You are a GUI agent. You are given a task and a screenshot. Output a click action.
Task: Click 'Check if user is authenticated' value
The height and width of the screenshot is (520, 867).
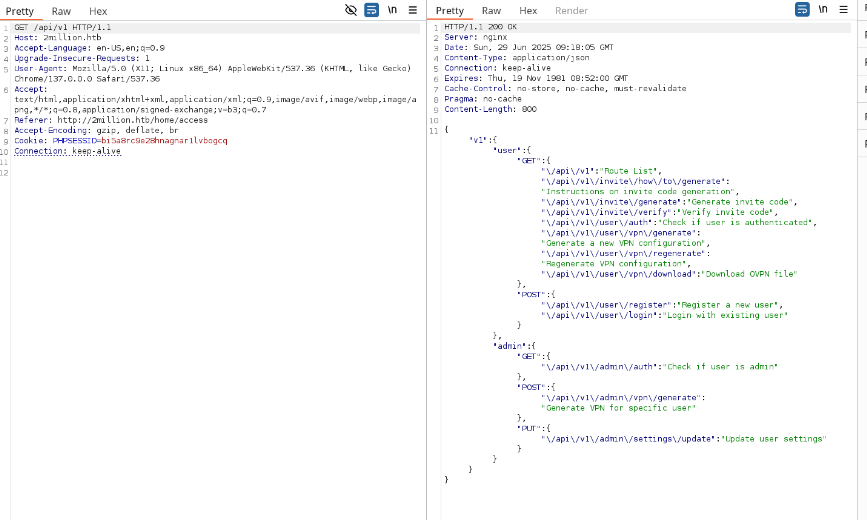click(735, 223)
